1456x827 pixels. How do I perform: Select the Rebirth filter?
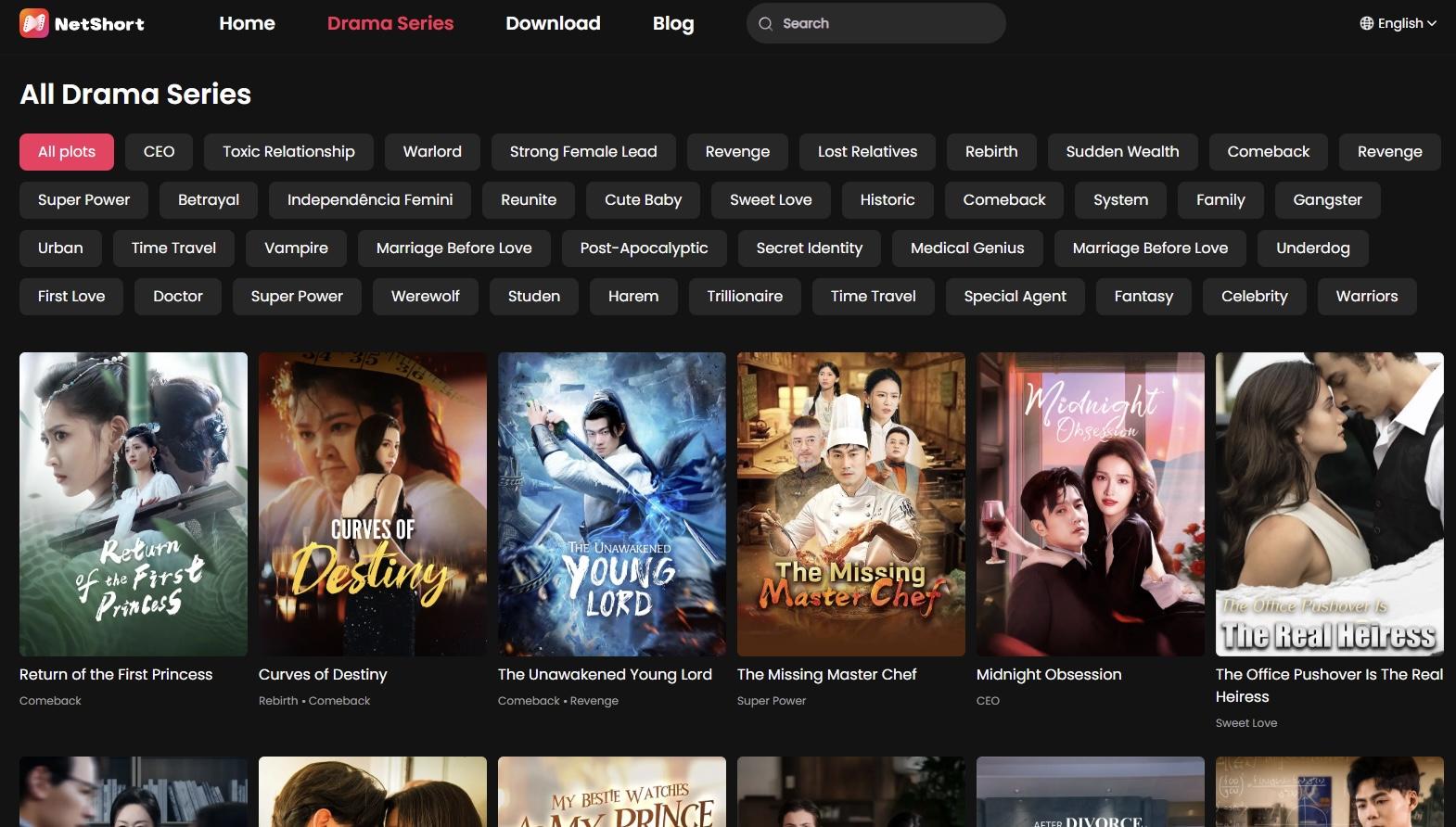991,152
